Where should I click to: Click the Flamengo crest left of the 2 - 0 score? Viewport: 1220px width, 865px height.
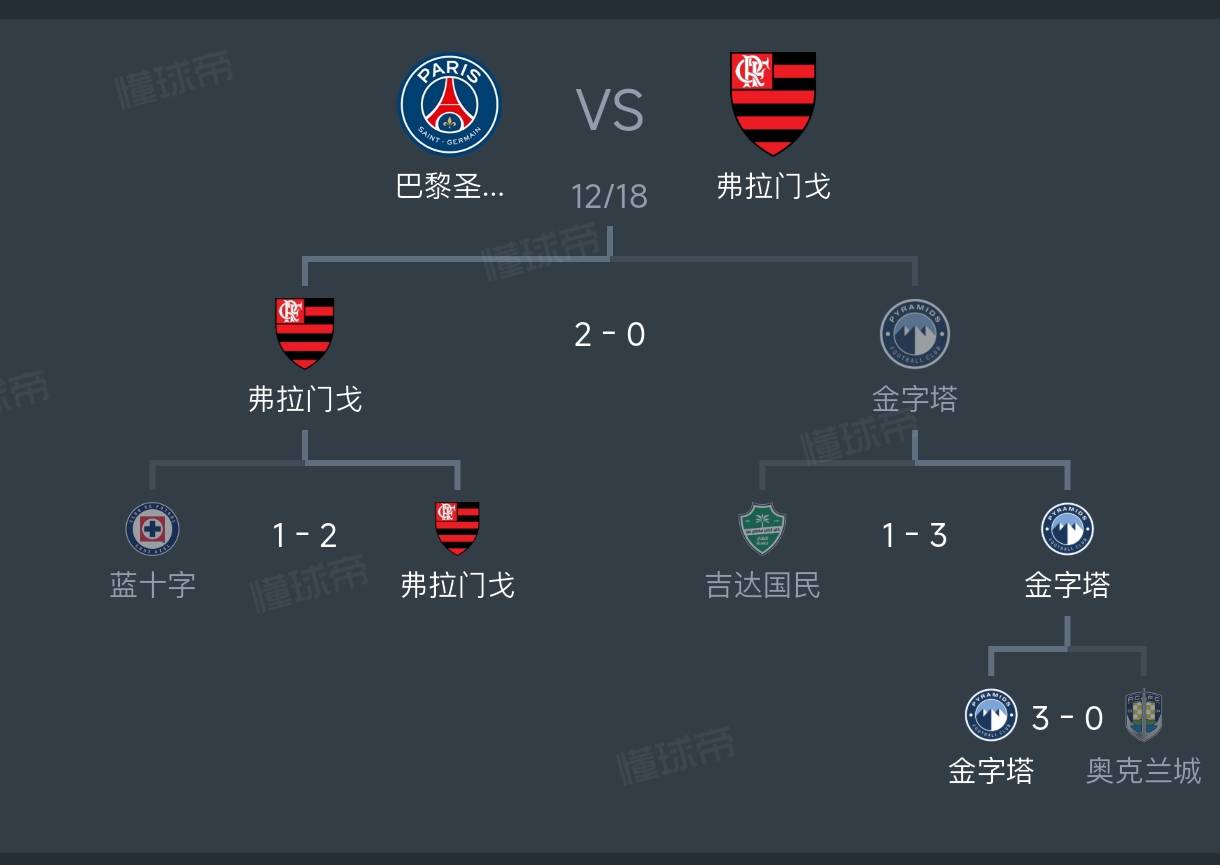(x=305, y=333)
